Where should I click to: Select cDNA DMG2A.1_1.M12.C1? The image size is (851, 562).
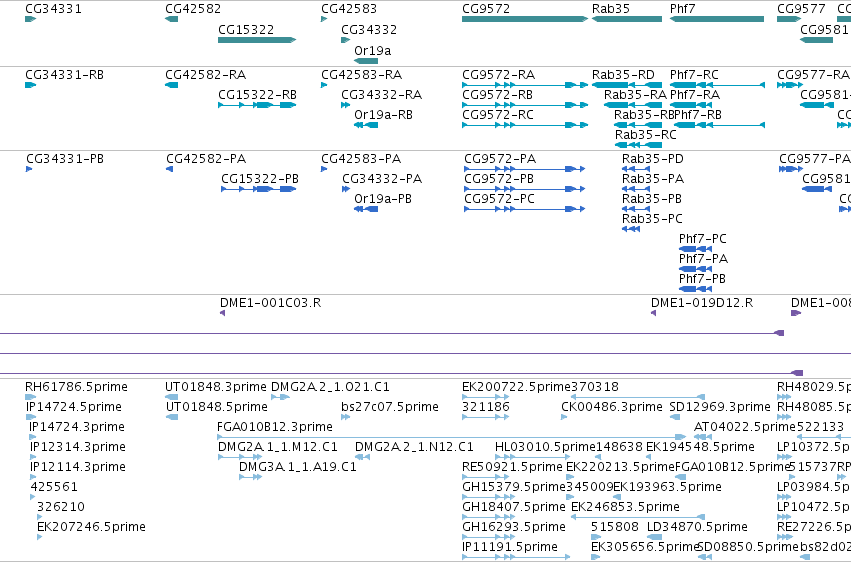click(x=278, y=447)
